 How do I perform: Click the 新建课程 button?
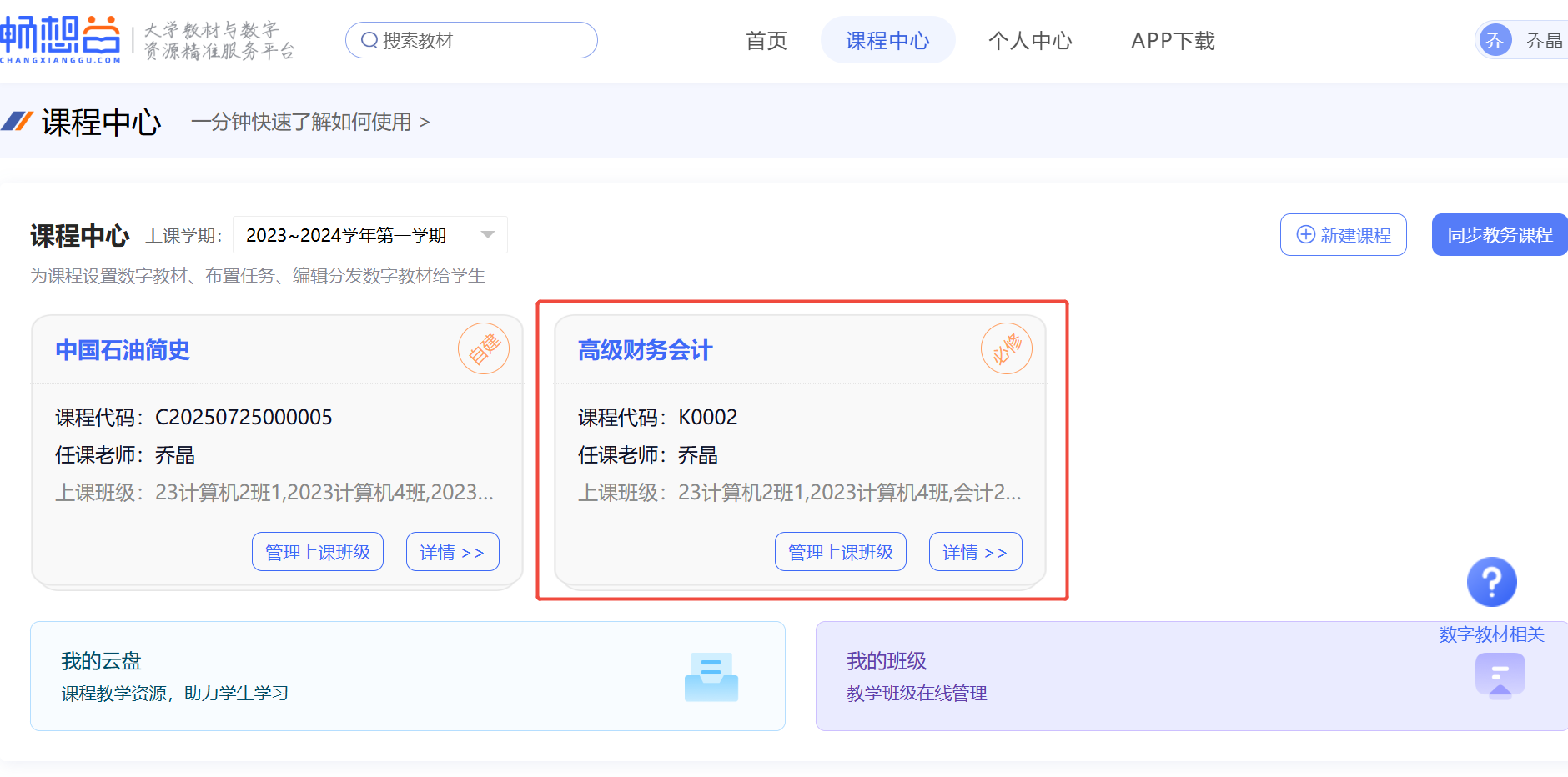1343,235
